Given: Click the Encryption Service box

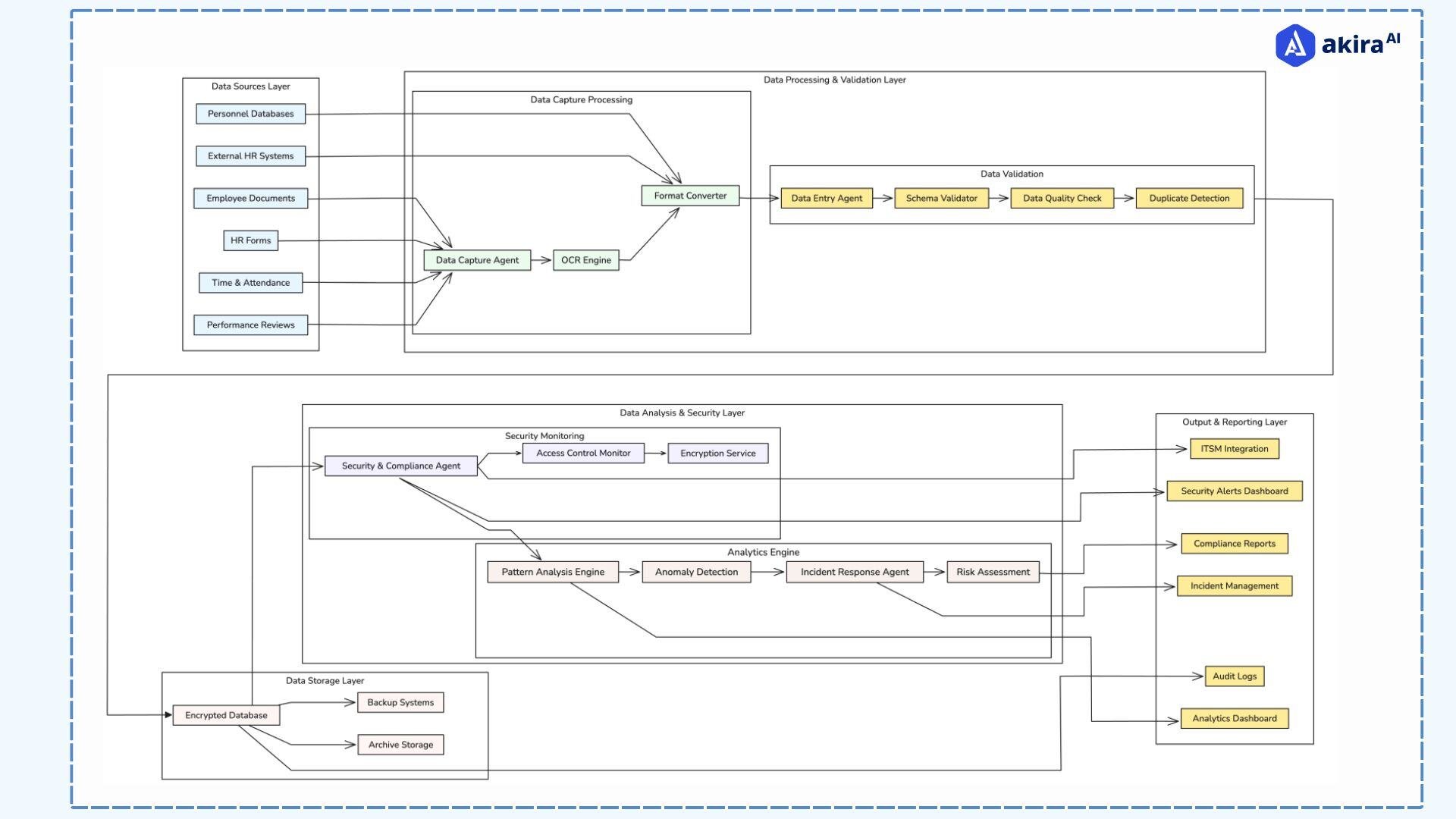Looking at the screenshot, I should pos(717,453).
